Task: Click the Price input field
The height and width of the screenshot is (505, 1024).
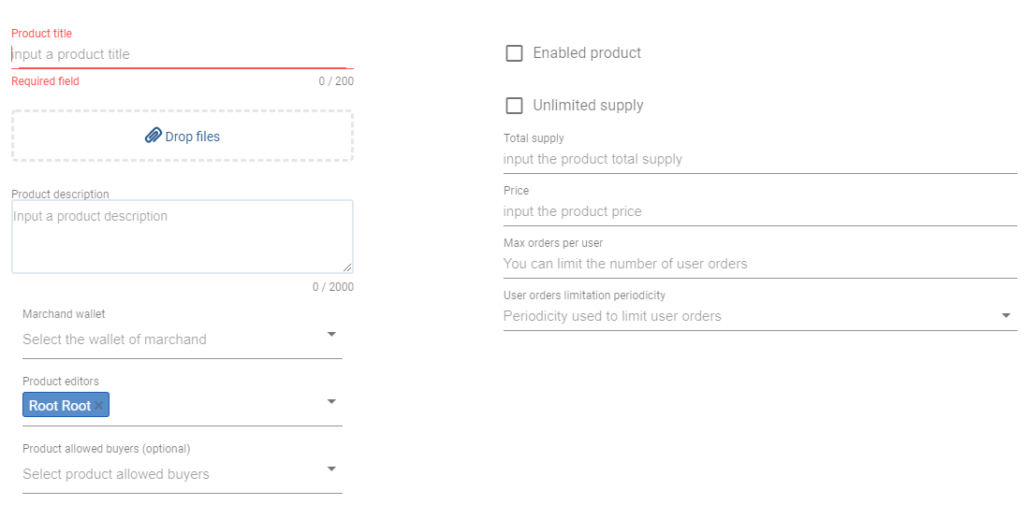Action: (760, 212)
